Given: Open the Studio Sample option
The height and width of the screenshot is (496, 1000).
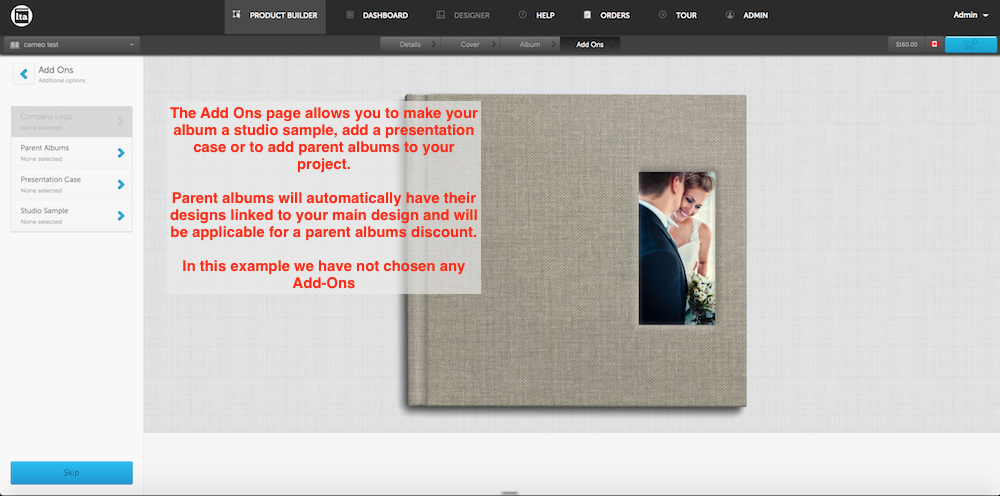Looking at the screenshot, I should pos(71,215).
